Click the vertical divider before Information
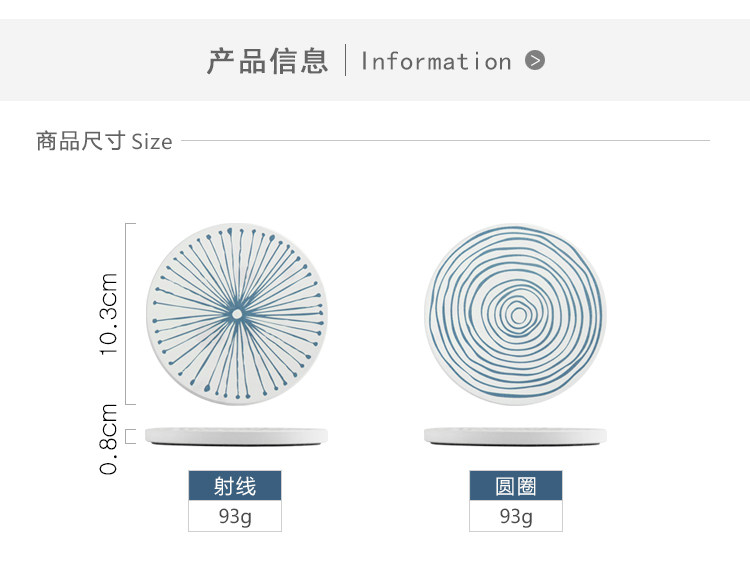The image size is (750, 565). (345, 60)
